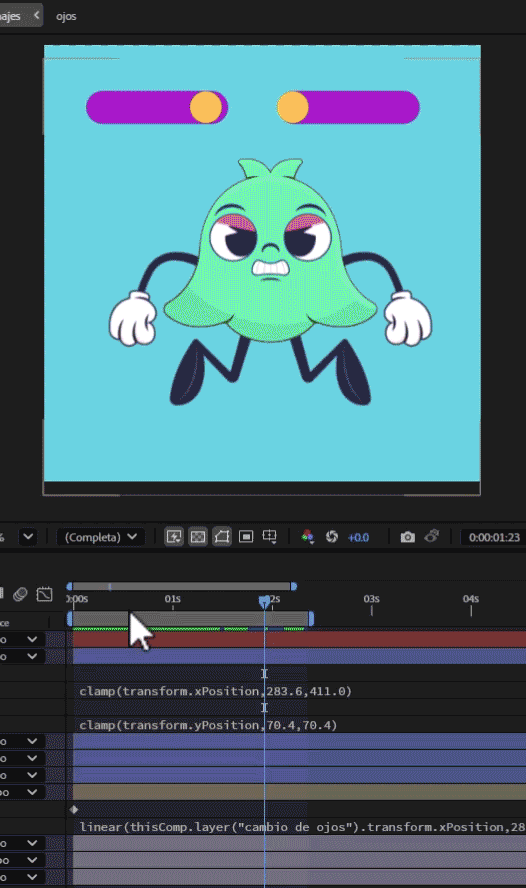This screenshot has height=888, width=526.
Task: Click the clamp xPosition expression text field
Action: pyautogui.click(x=216, y=691)
